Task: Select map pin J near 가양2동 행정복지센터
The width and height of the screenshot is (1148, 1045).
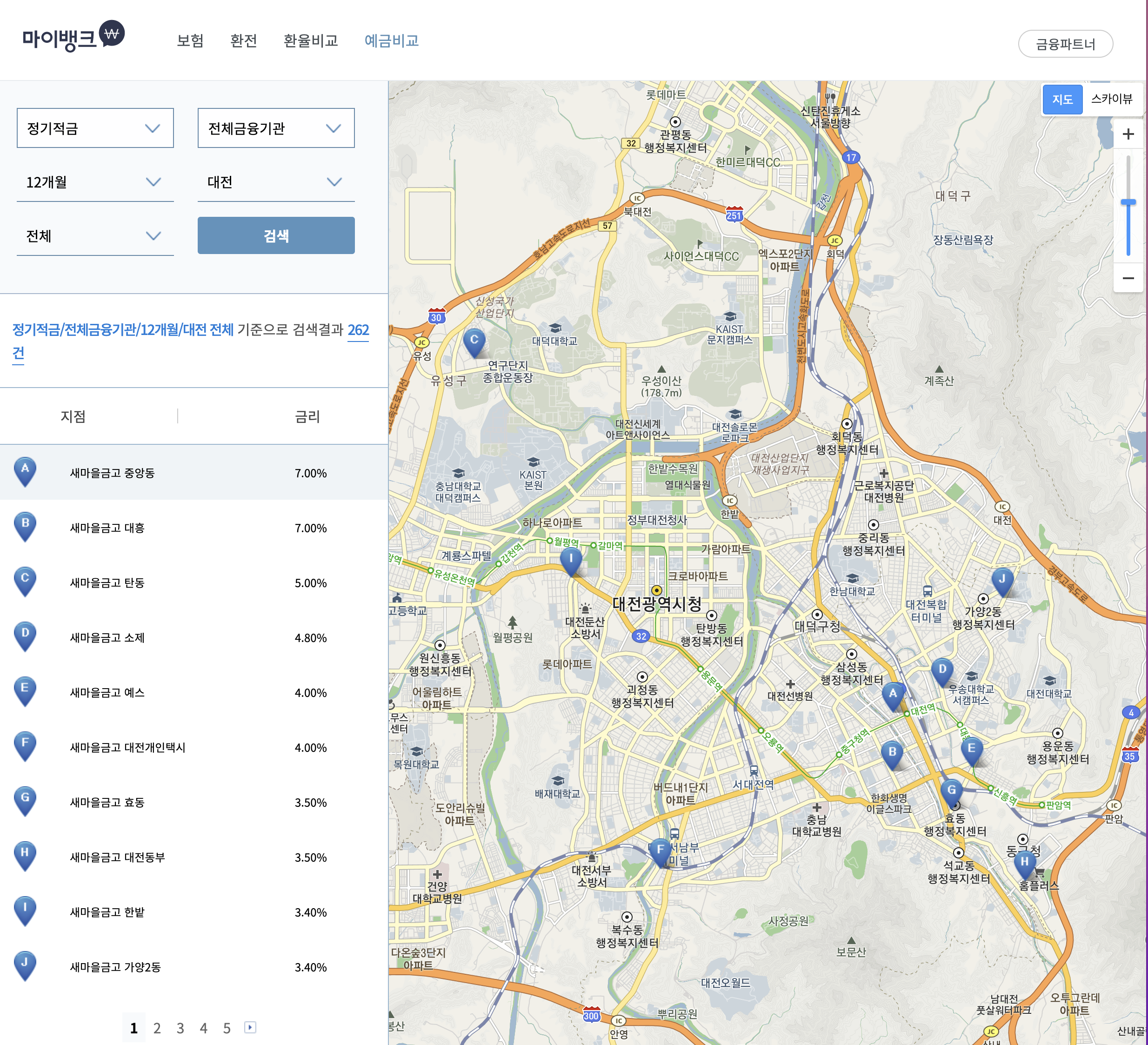Action: point(1002,582)
